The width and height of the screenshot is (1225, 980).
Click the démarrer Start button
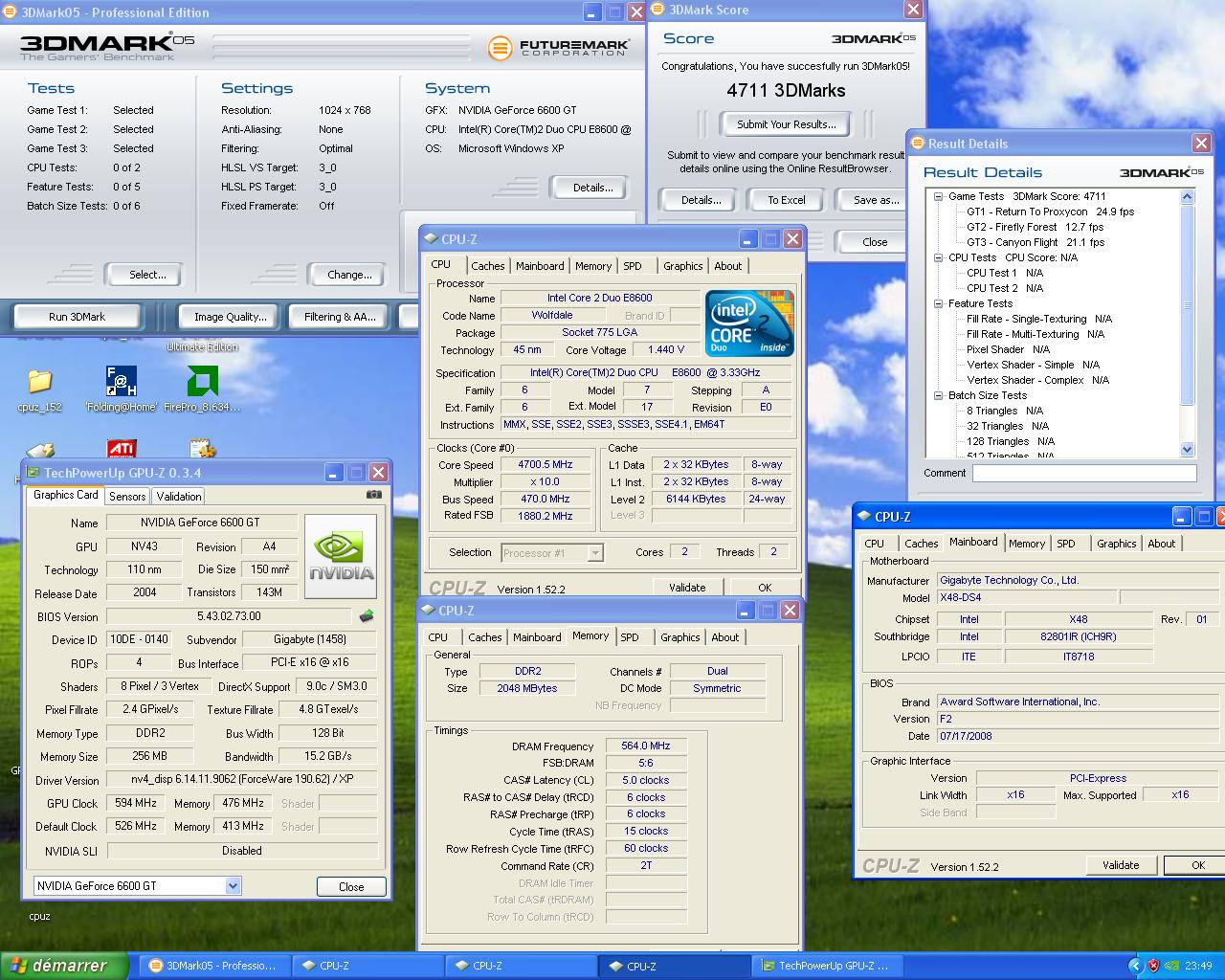(x=63, y=966)
